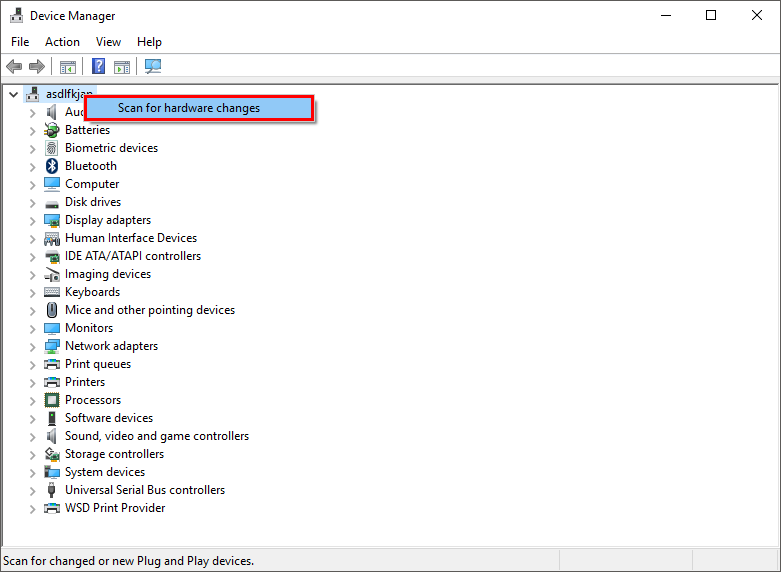This screenshot has width=781, height=572.
Task: Click the Software devices icon
Action: tap(52, 418)
